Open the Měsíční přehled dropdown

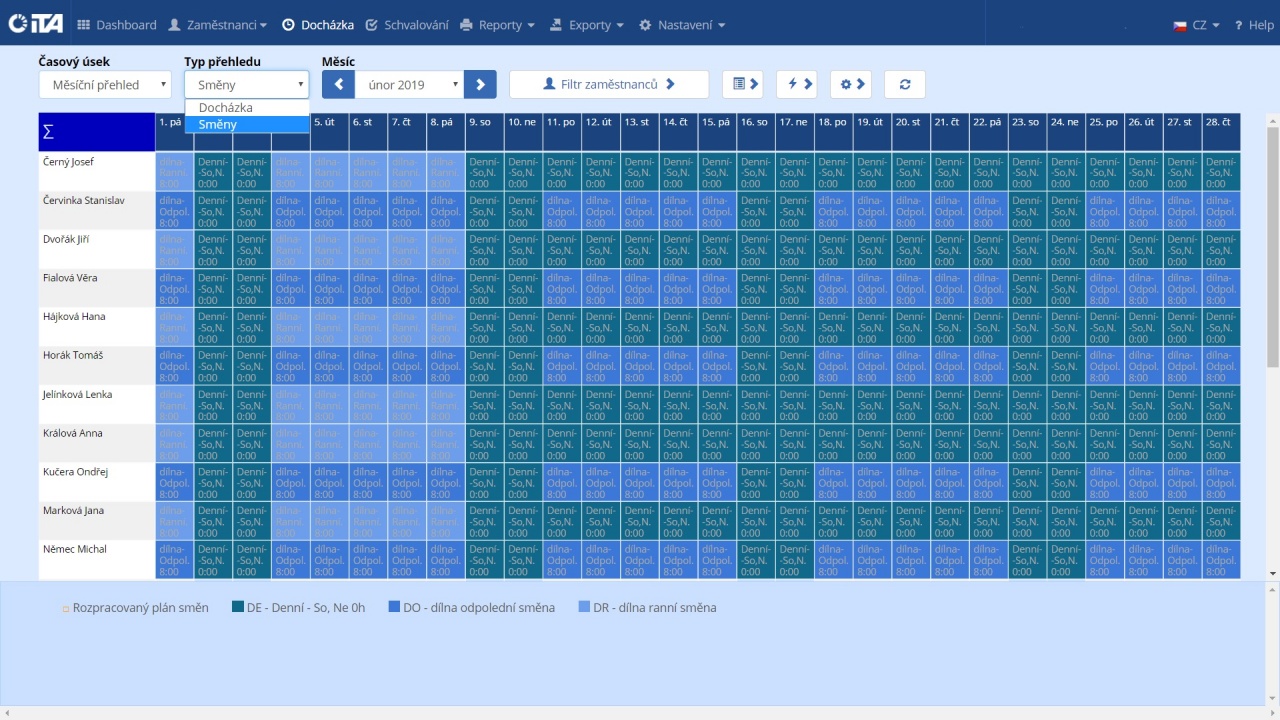coord(107,84)
